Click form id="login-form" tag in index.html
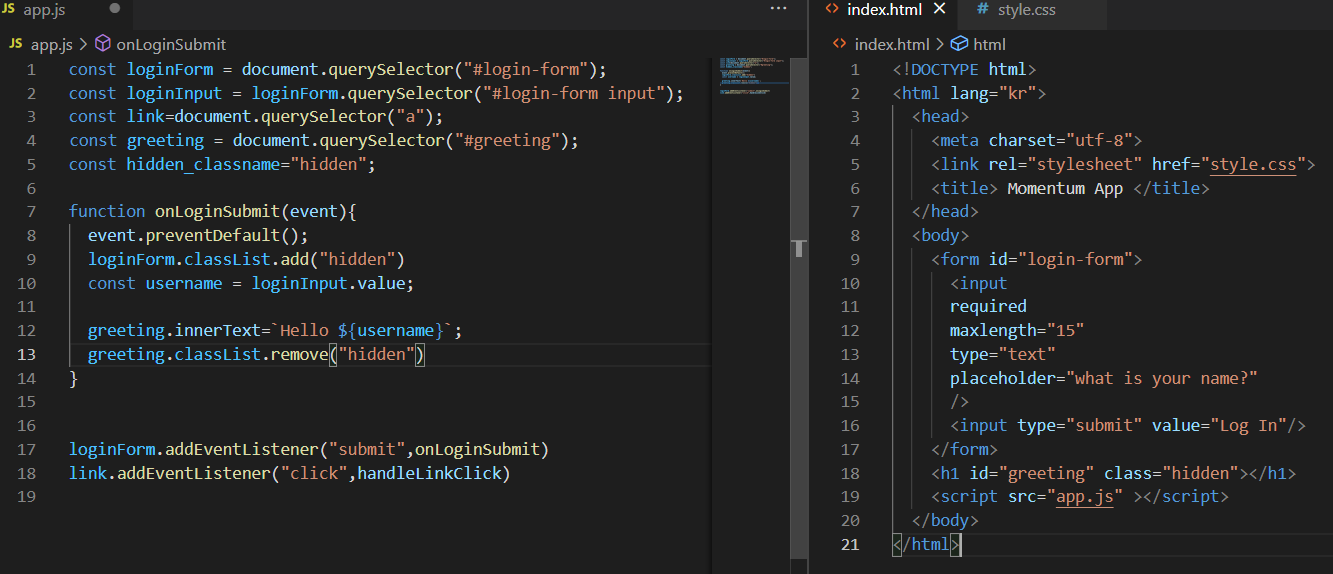 click(1036, 259)
